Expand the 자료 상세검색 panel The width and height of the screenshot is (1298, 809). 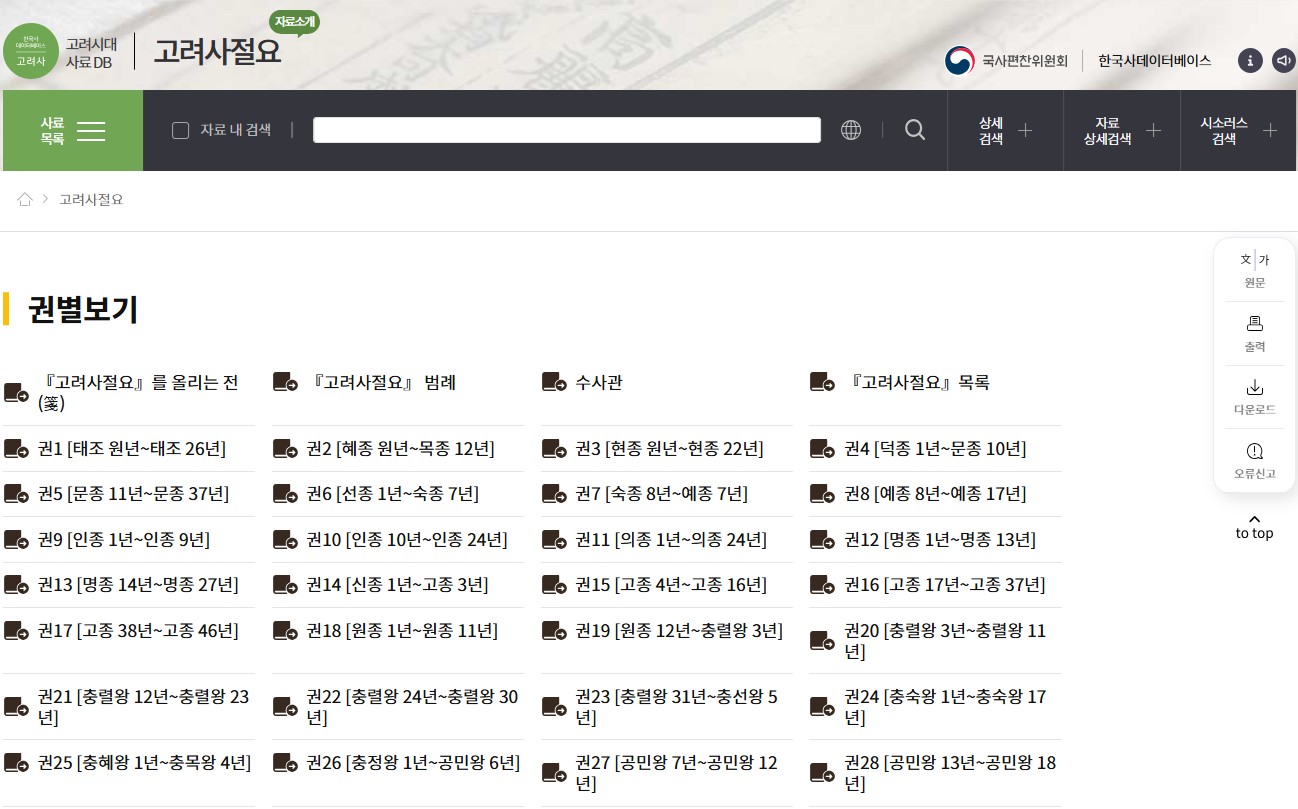click(1122, 131)
